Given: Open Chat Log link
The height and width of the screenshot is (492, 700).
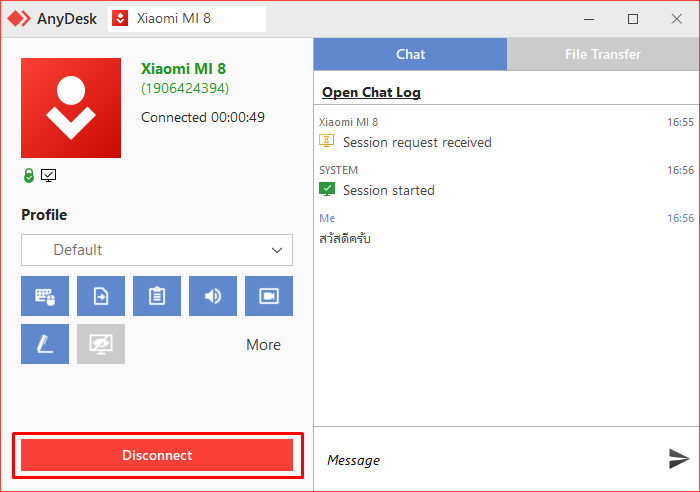Looking at the screenshot, I should pyautogui.click(x=371, y=92).
